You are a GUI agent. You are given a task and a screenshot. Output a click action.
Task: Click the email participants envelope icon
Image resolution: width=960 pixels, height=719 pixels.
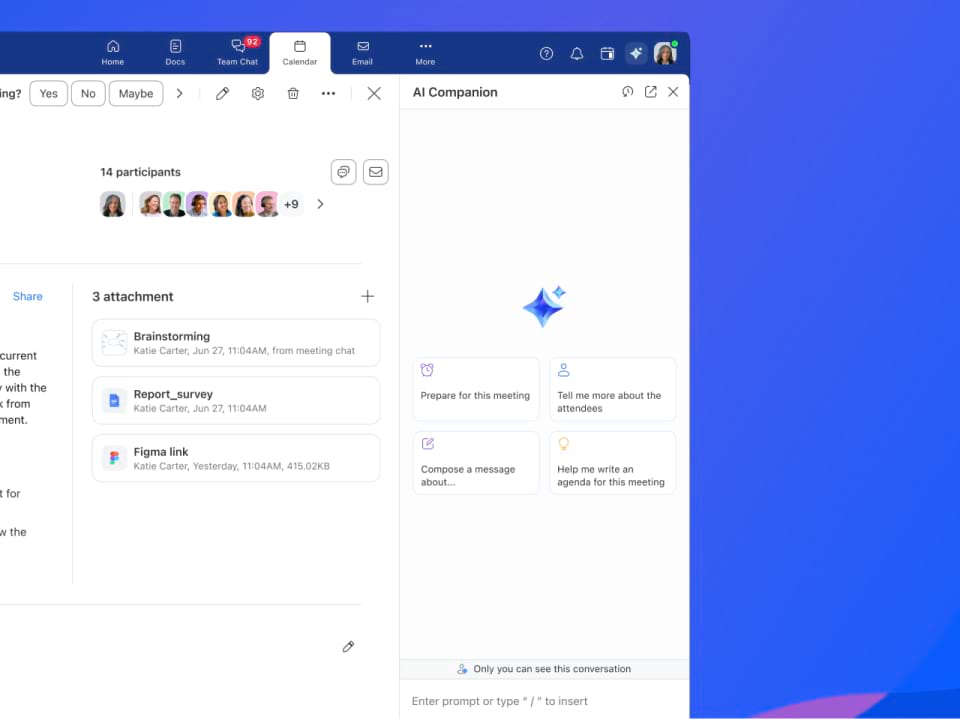pyautogui.click(x=375, y=172)
